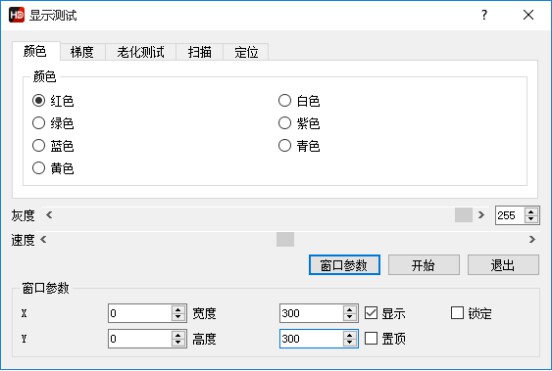Click the help question mark icon
552x371 pixels.
[484, 15]
